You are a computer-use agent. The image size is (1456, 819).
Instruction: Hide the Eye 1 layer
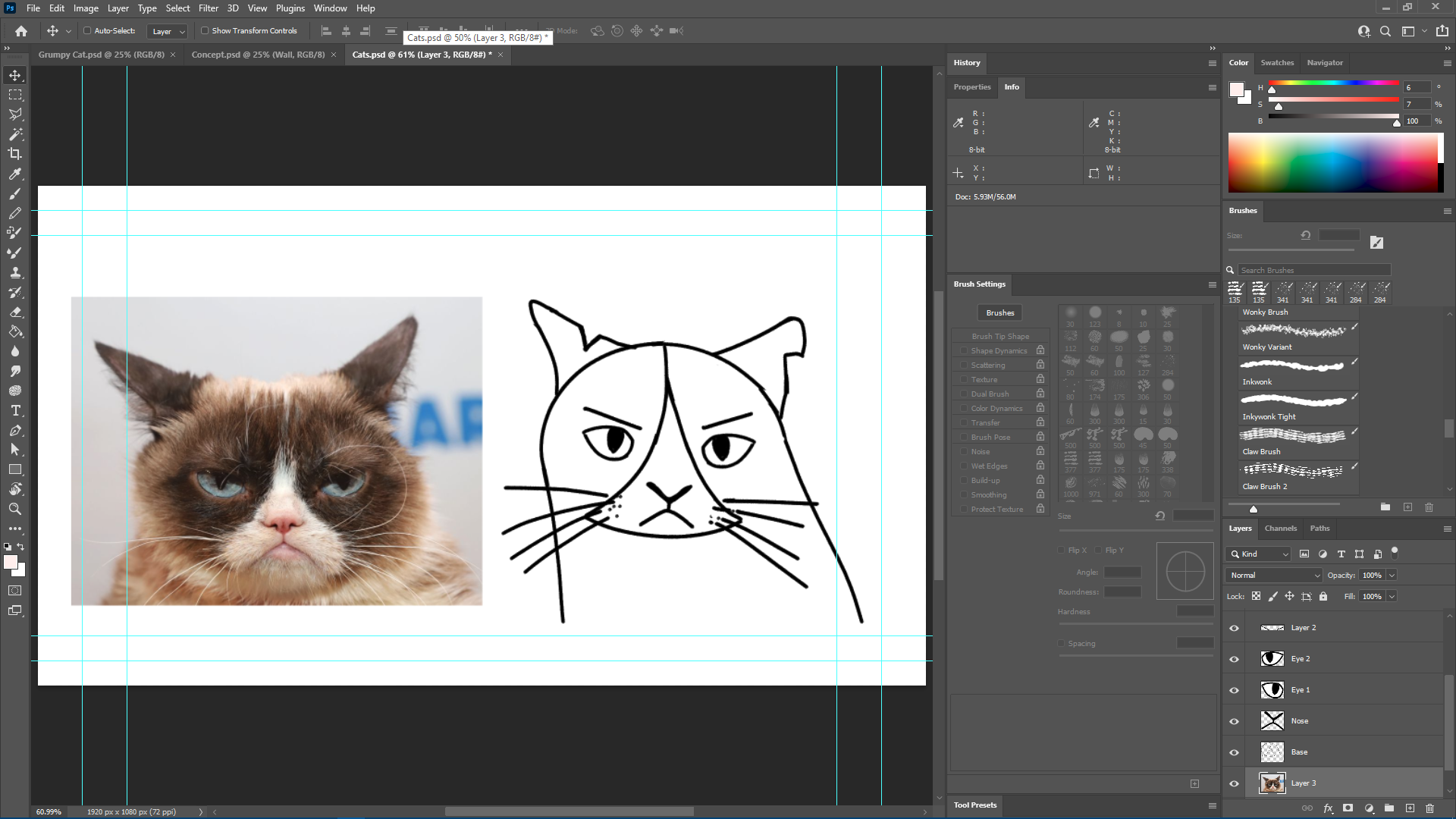pos(1234,690)
